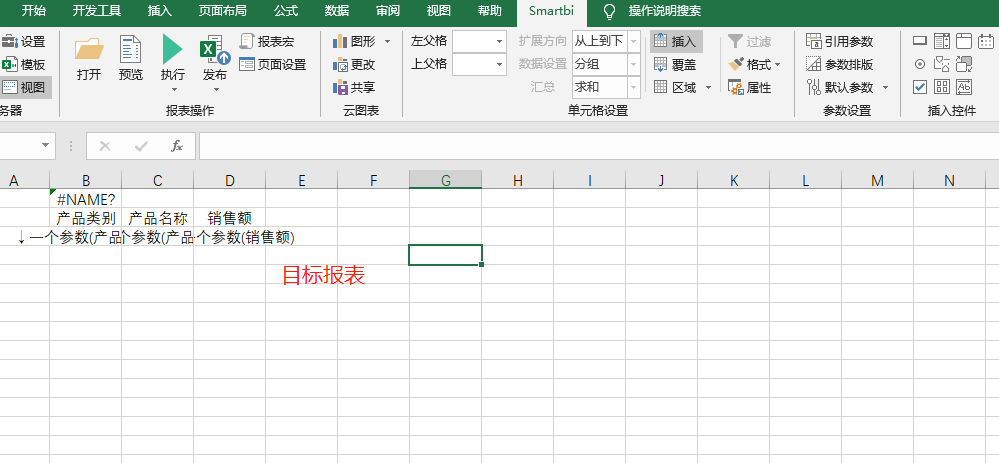Viewport: 999px width, 463px height.
Task: Expand the 图形 dropdown arrow
Action: tap(387, 42)
